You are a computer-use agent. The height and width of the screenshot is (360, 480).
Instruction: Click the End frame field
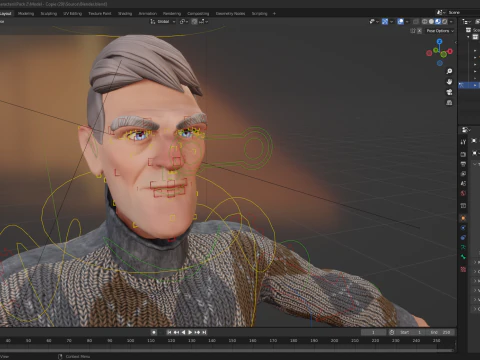point(440,332)
